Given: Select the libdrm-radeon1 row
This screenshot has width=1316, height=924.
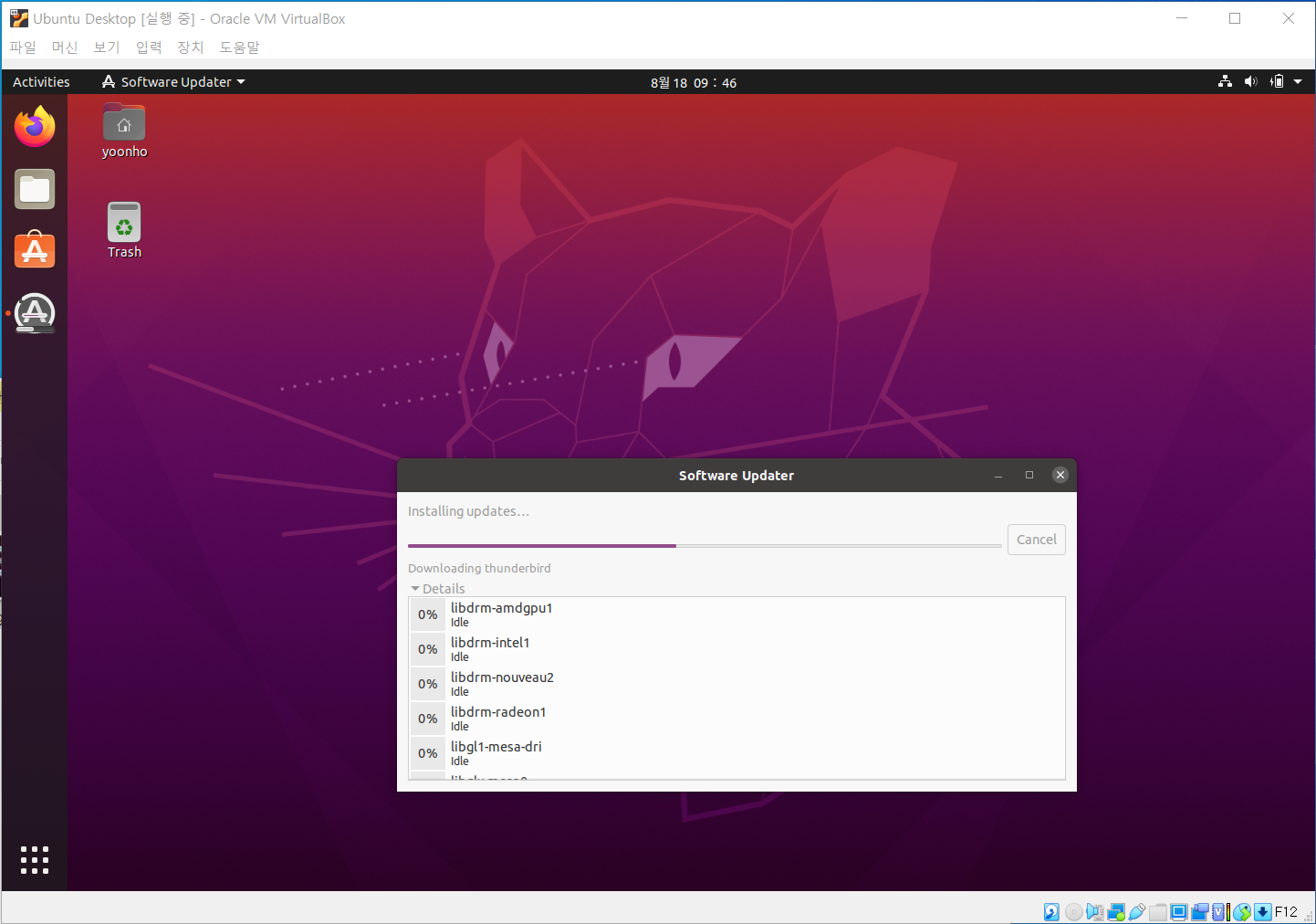Looking at the screenshot, I should pos(736,719).
